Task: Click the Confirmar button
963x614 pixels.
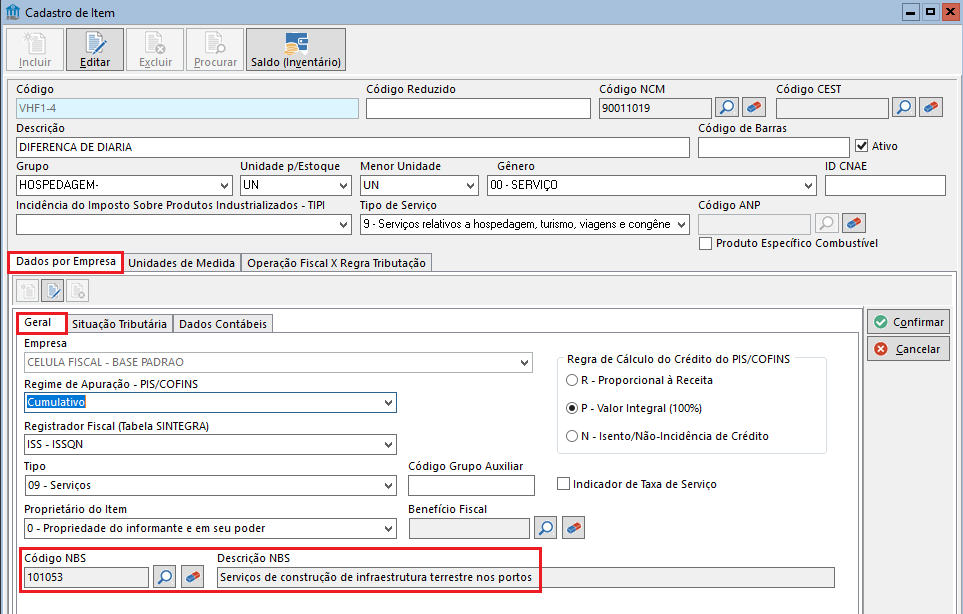Action: [908, 322]
